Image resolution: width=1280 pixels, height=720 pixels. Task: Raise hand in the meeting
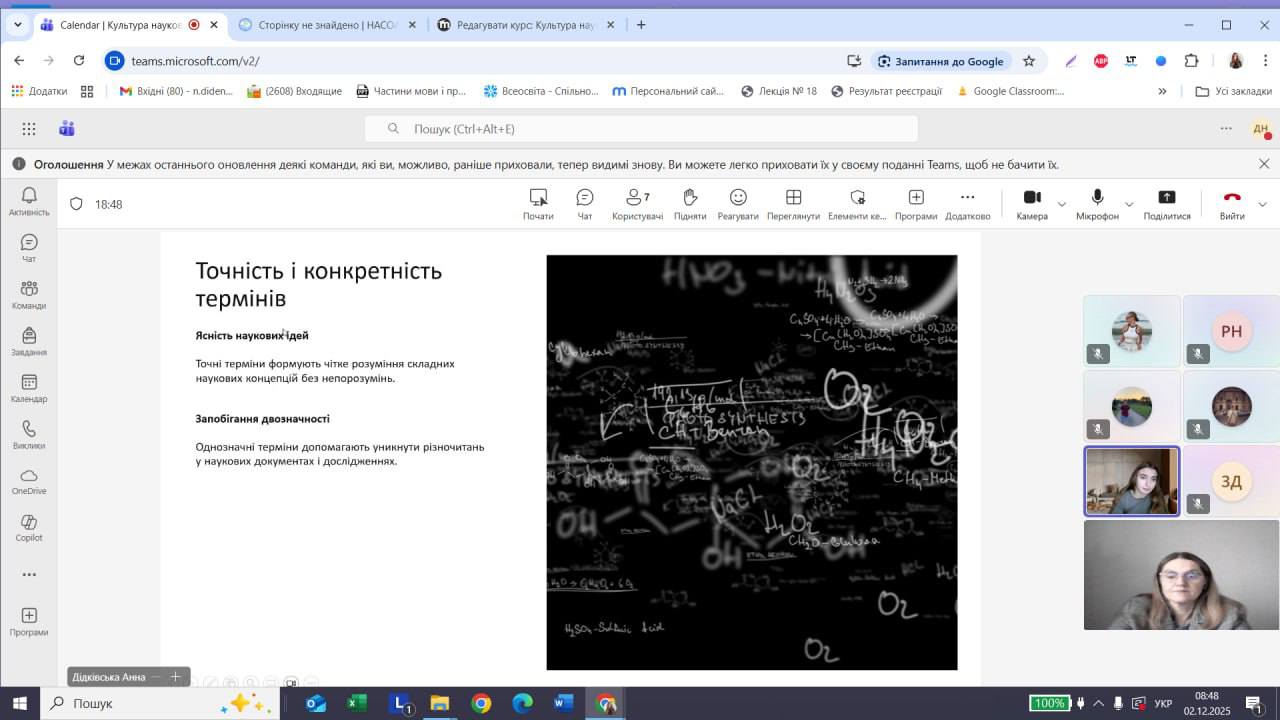pyautogui.click(x=689, y=204)
